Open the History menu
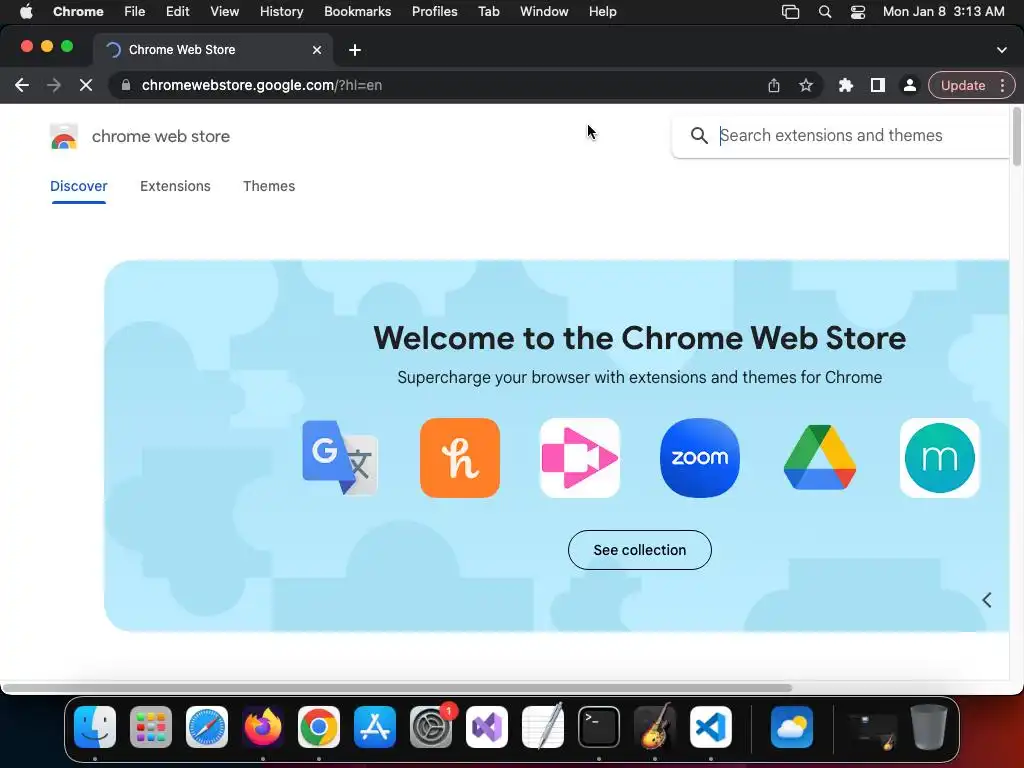This screenshot has height=768, width=1024. tap(281, 12)
